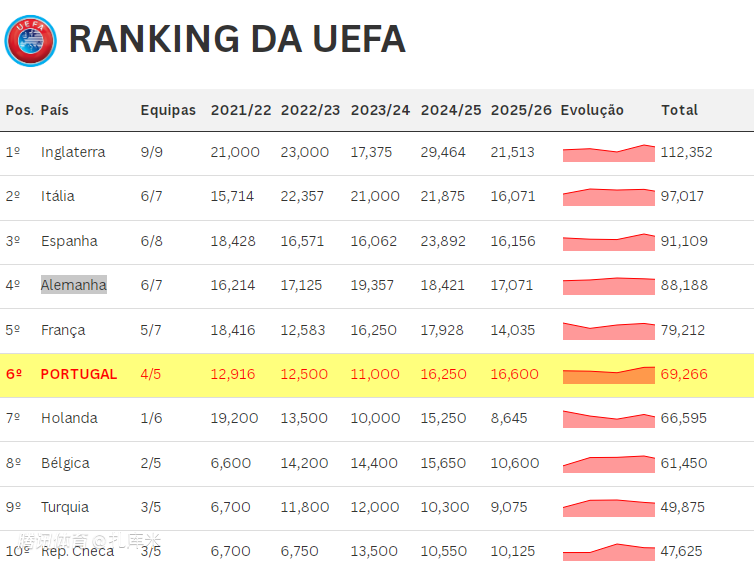The height and width of the screenshot is (565, 756).
Task: Click Portugal's highlighted evolution chart
Action: click(x=608, y=375)
